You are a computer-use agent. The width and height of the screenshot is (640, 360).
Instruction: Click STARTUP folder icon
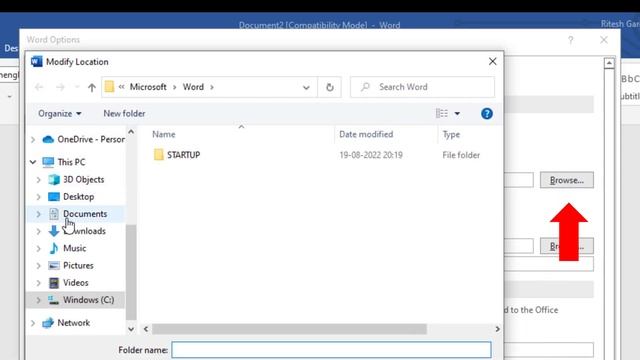[x=159, y=155]
